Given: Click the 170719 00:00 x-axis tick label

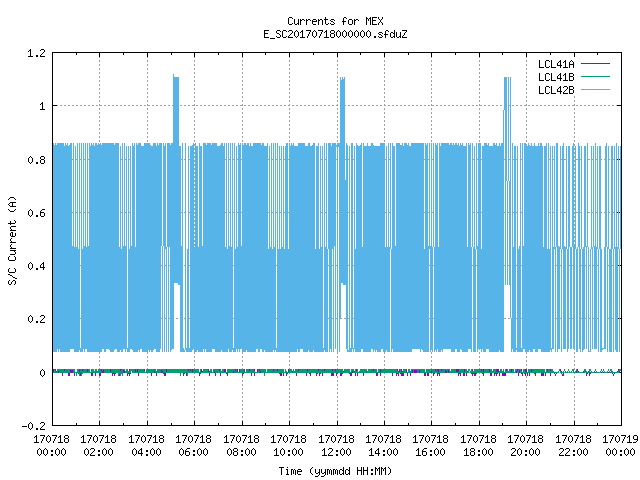Looking at the screenshot, I should pos(620,446).
